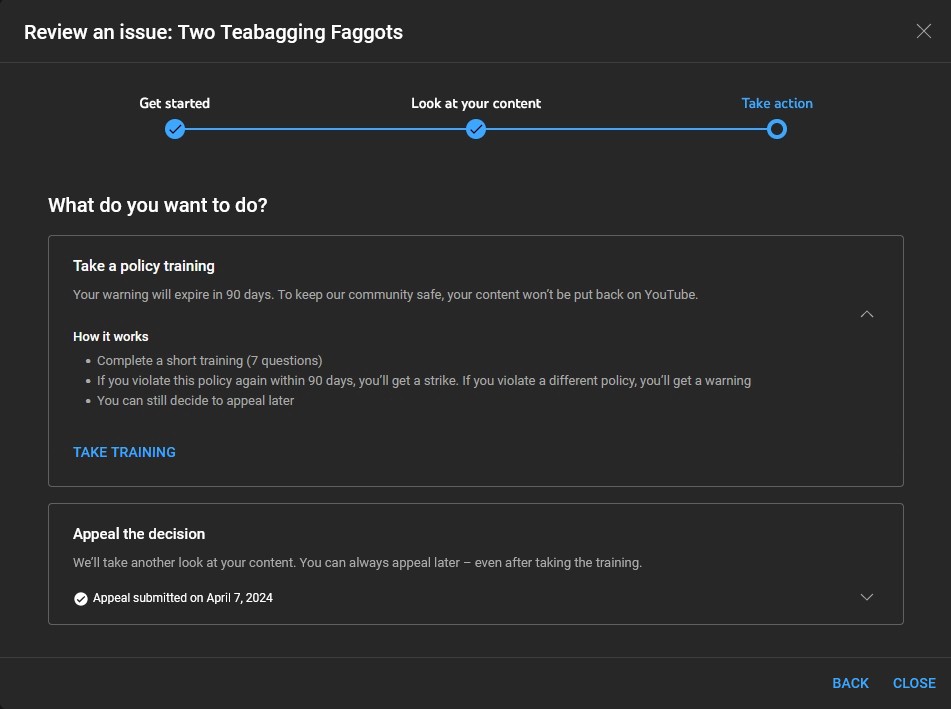Click the progress line between first two steps
The image size is (951, 709).
coord(325,129)
